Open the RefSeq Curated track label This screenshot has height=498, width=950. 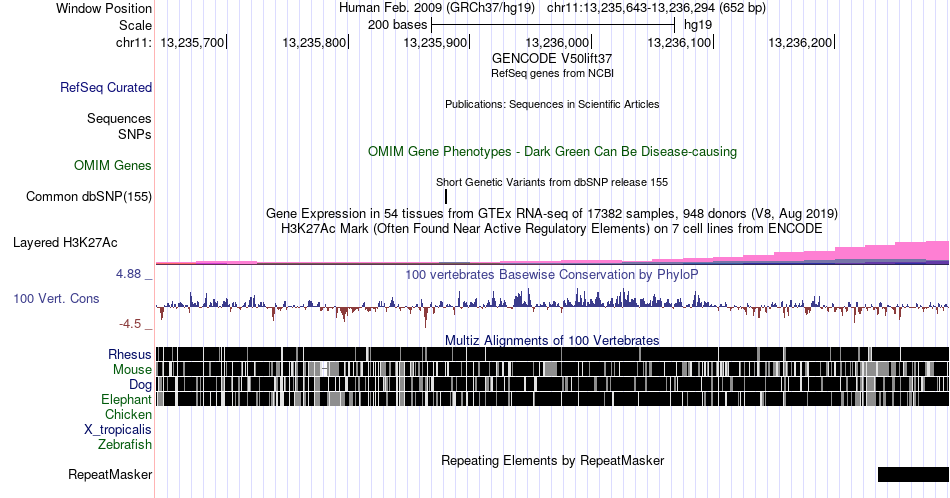[x=106, y=87]
